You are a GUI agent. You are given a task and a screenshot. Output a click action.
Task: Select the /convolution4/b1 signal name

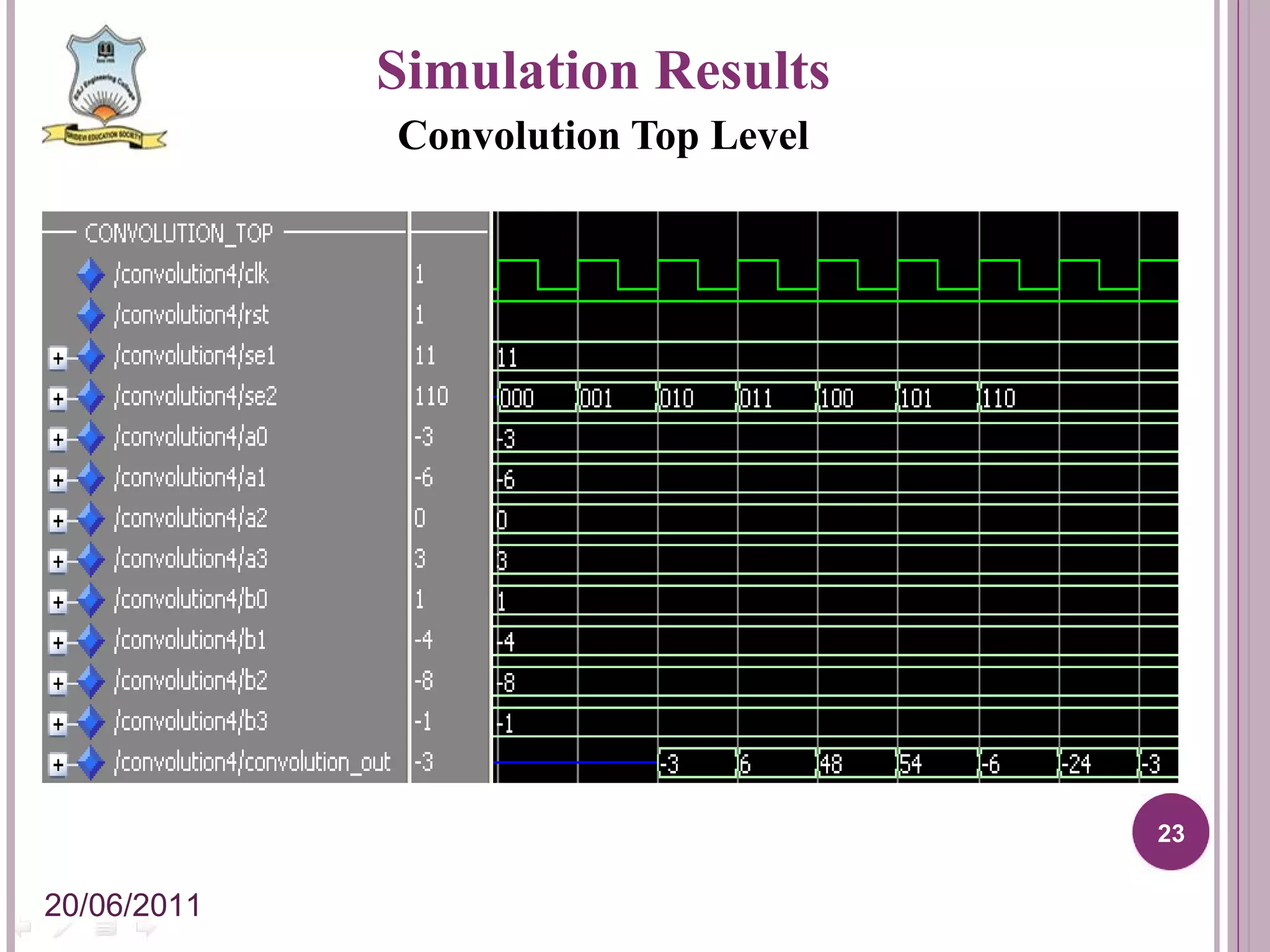pyautogui.click(x=190, y=640)
